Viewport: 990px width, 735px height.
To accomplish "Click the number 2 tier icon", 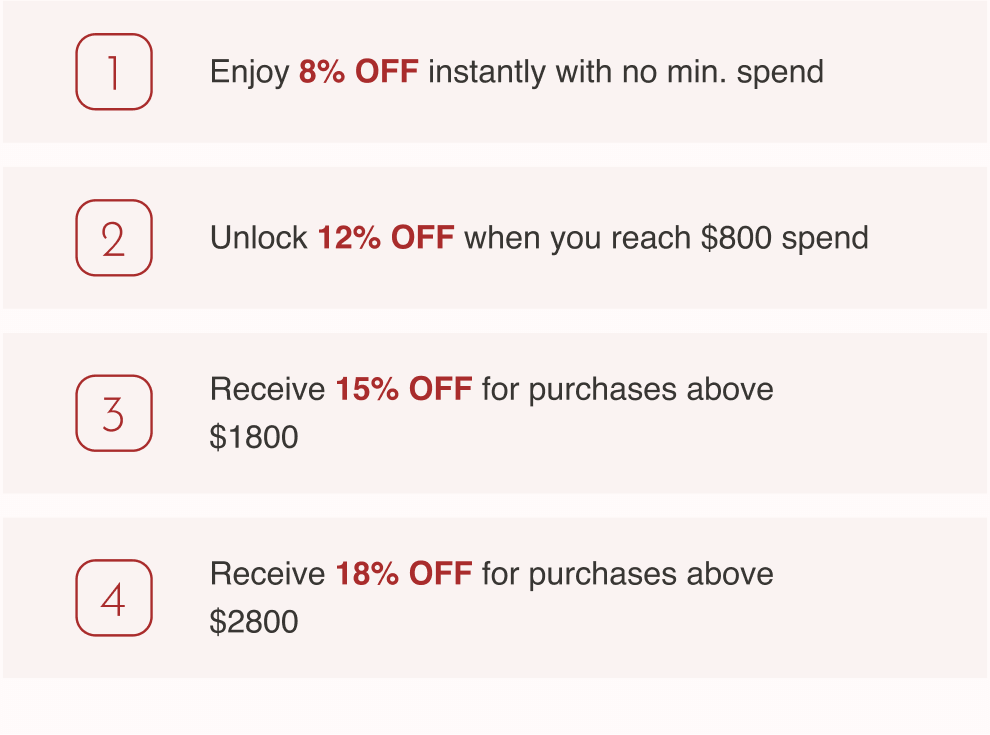I will pos(114,238).
